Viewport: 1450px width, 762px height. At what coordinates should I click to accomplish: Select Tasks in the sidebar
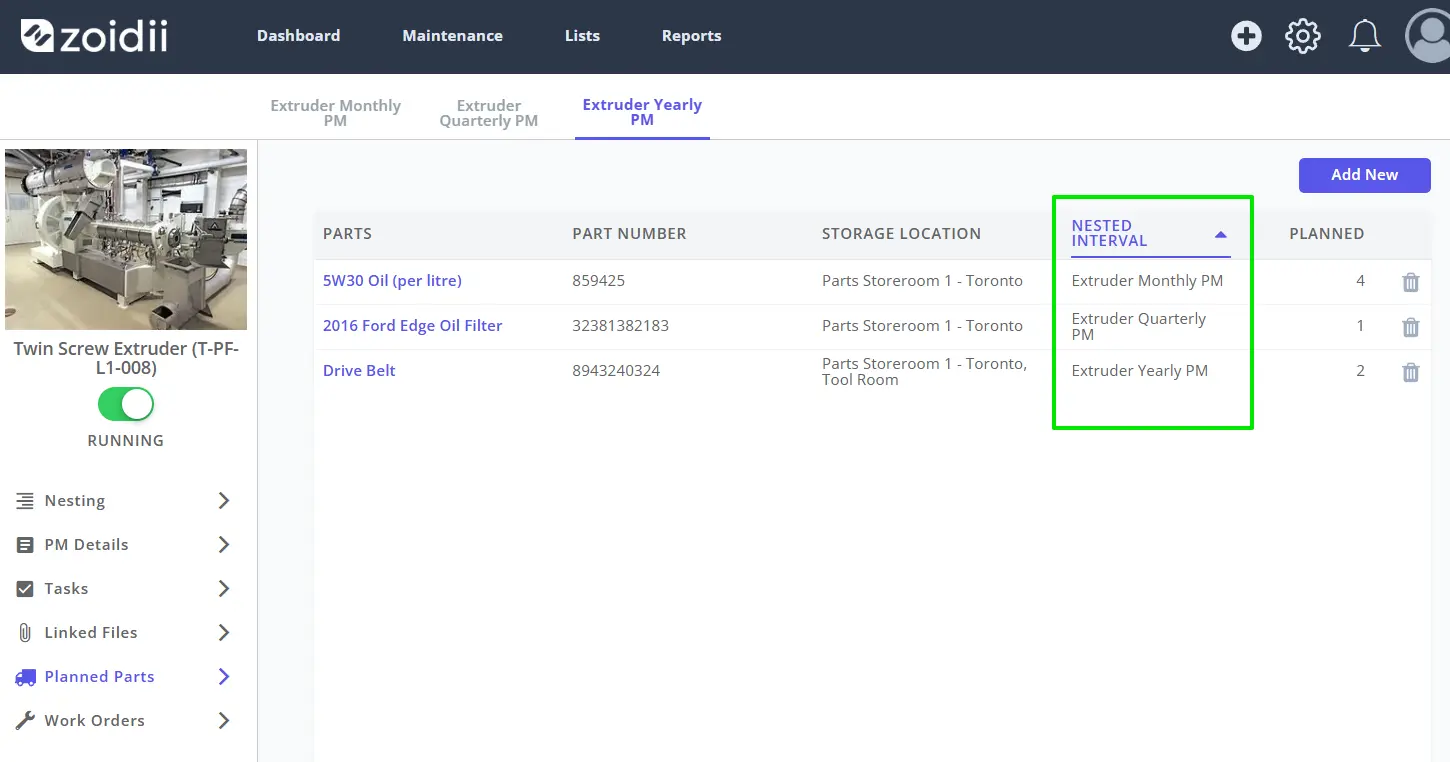[x=66, y=589]
